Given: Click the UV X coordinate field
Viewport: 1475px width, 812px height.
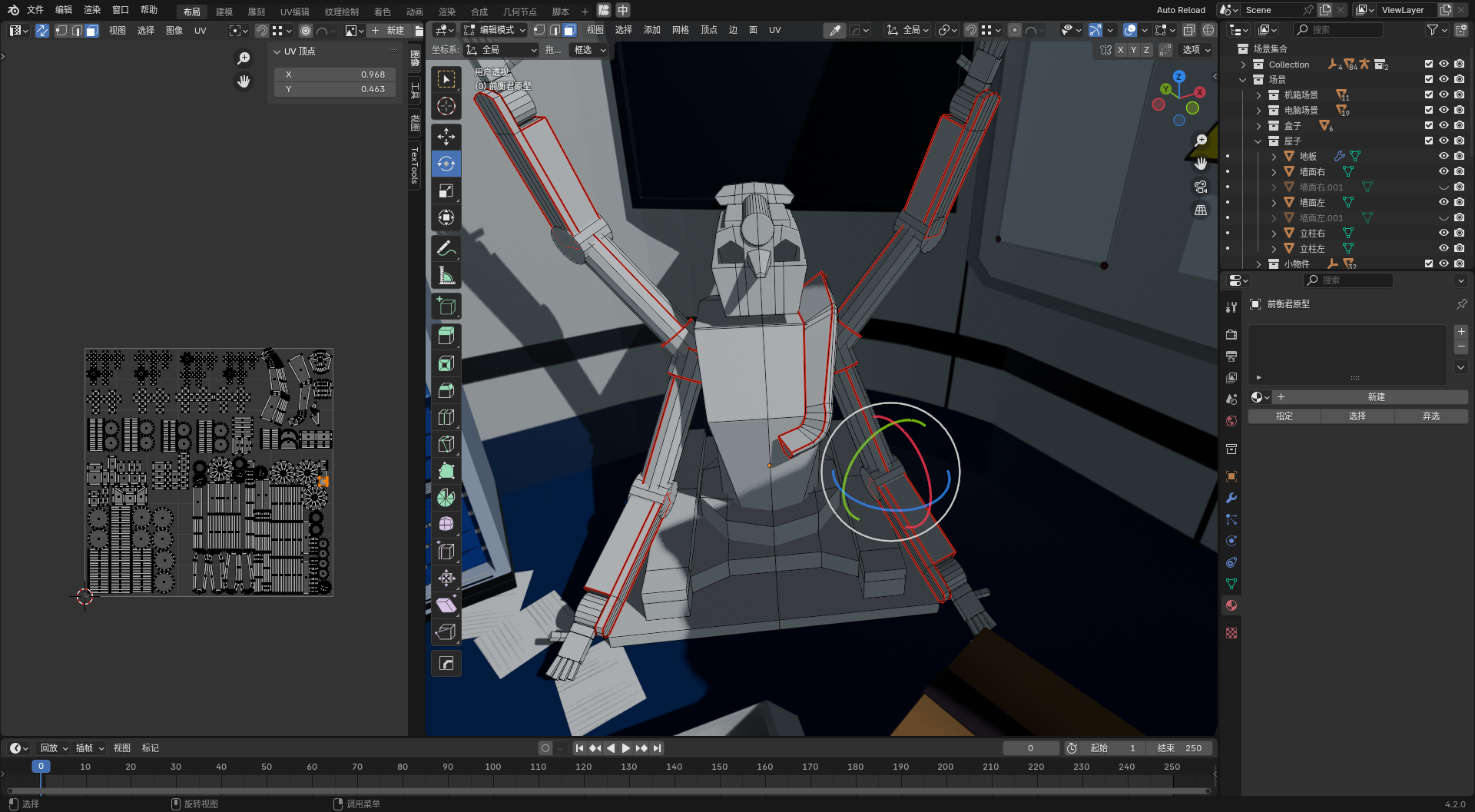Looking at the screenshot, I should [335, 75].
